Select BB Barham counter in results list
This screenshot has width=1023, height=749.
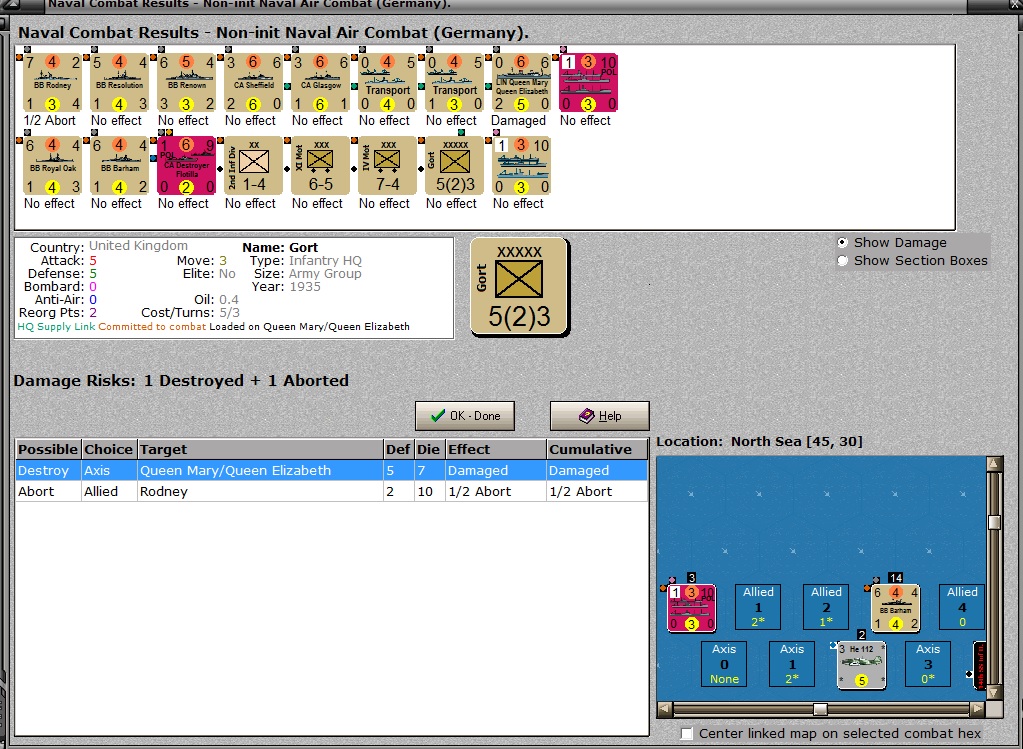click(119, 166)
